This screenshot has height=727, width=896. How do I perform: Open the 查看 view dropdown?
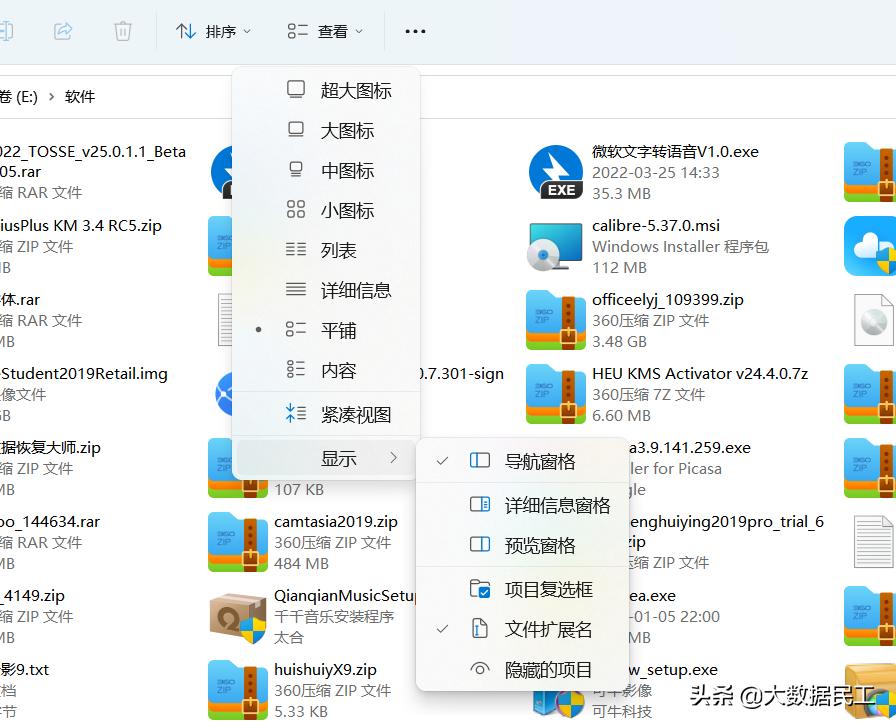(325, 31)
